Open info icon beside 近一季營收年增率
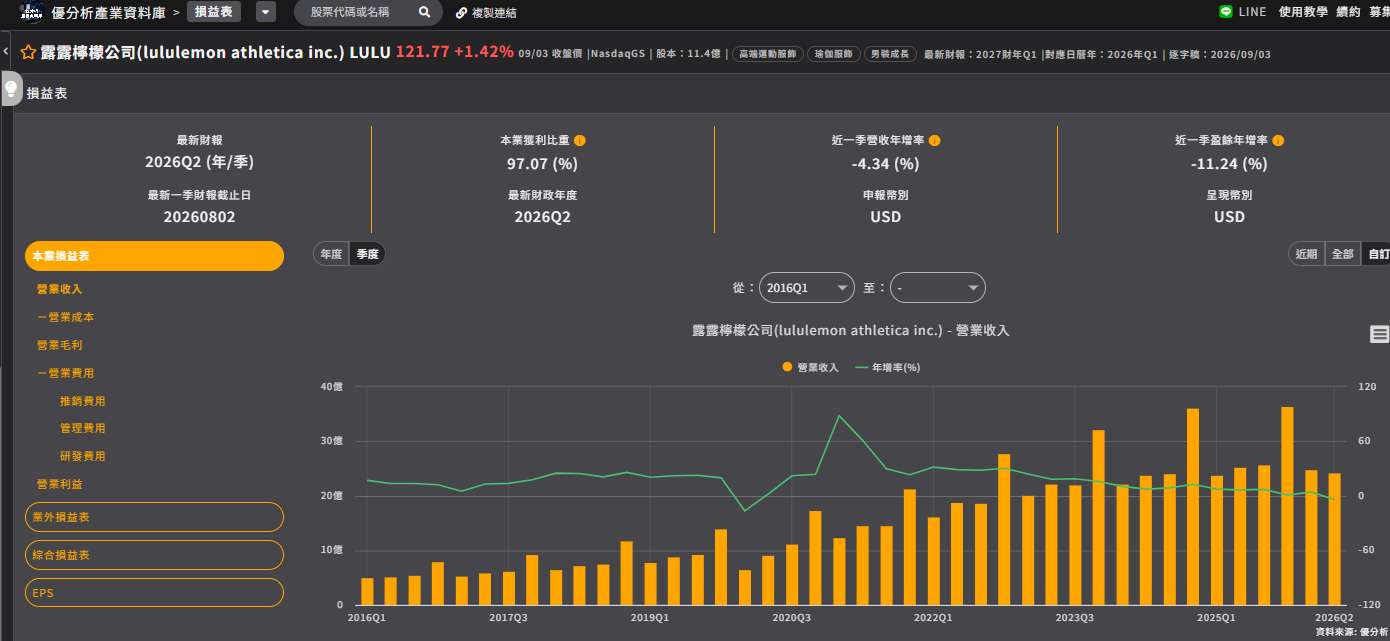Image resolution: width=1390 pixels, height=641 pixels. (x=935, y=141)
